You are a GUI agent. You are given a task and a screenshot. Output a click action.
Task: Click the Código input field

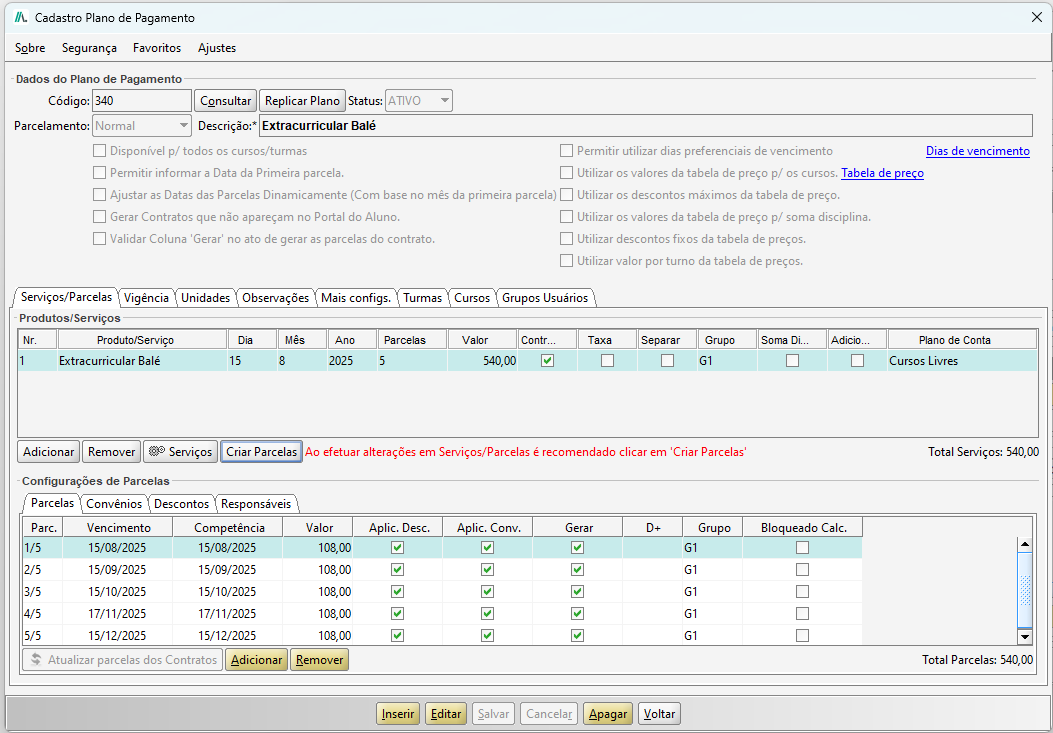tap(142, 101)
